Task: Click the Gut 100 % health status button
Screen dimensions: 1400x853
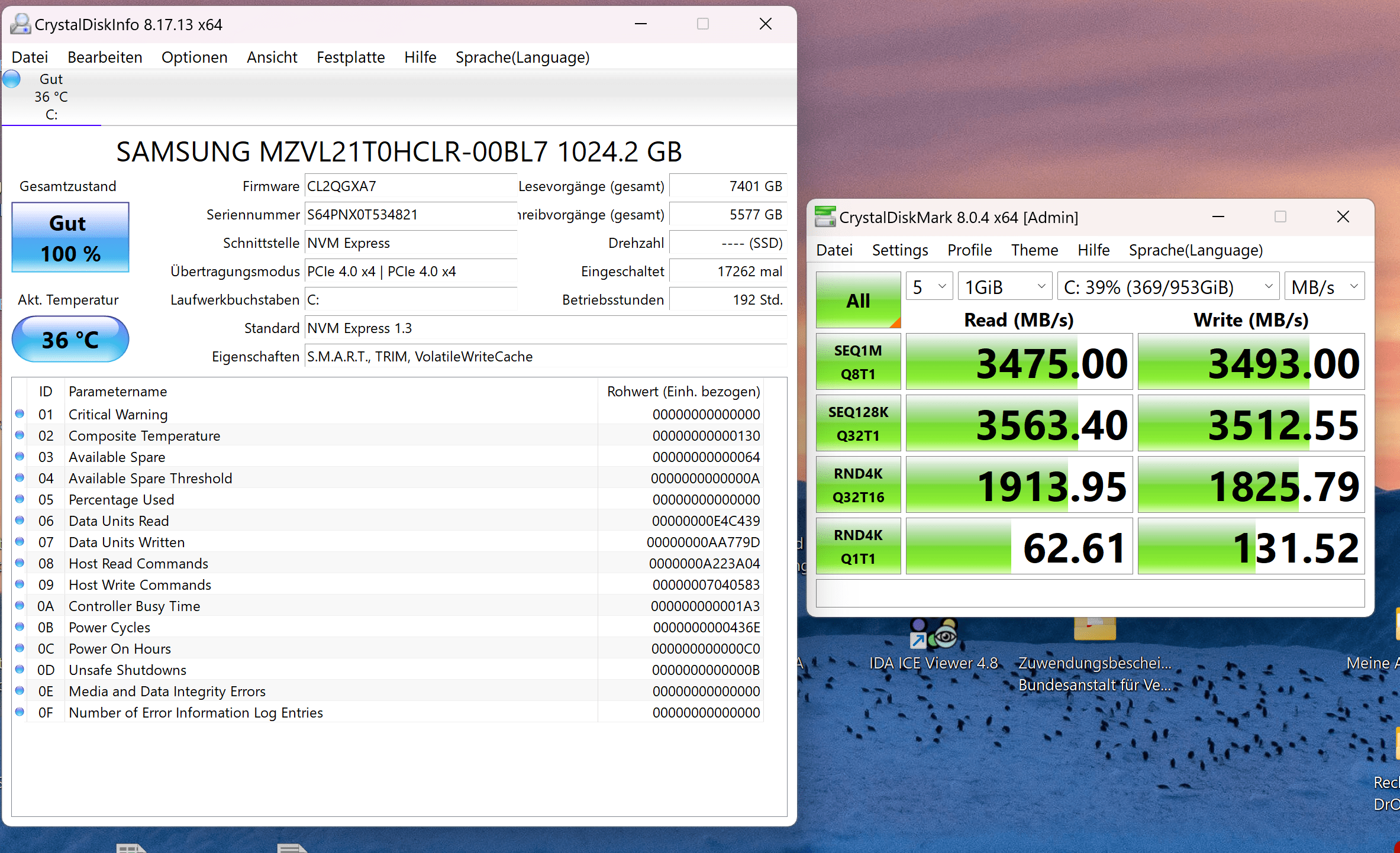Action: coord(70,237)
